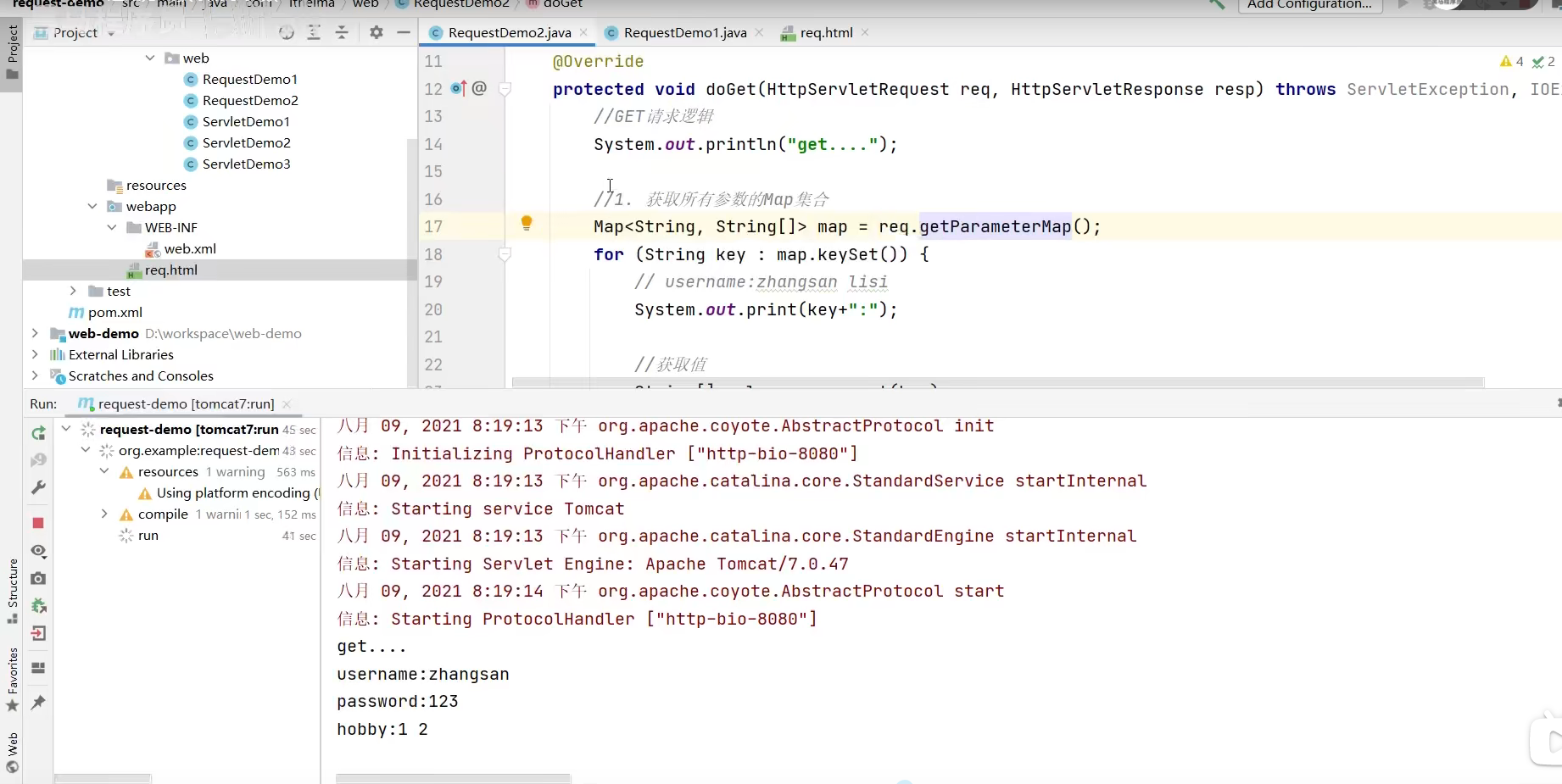
Task: Select the request-demo [tomcat7:run] Run tab
Action: click(186, 404)
